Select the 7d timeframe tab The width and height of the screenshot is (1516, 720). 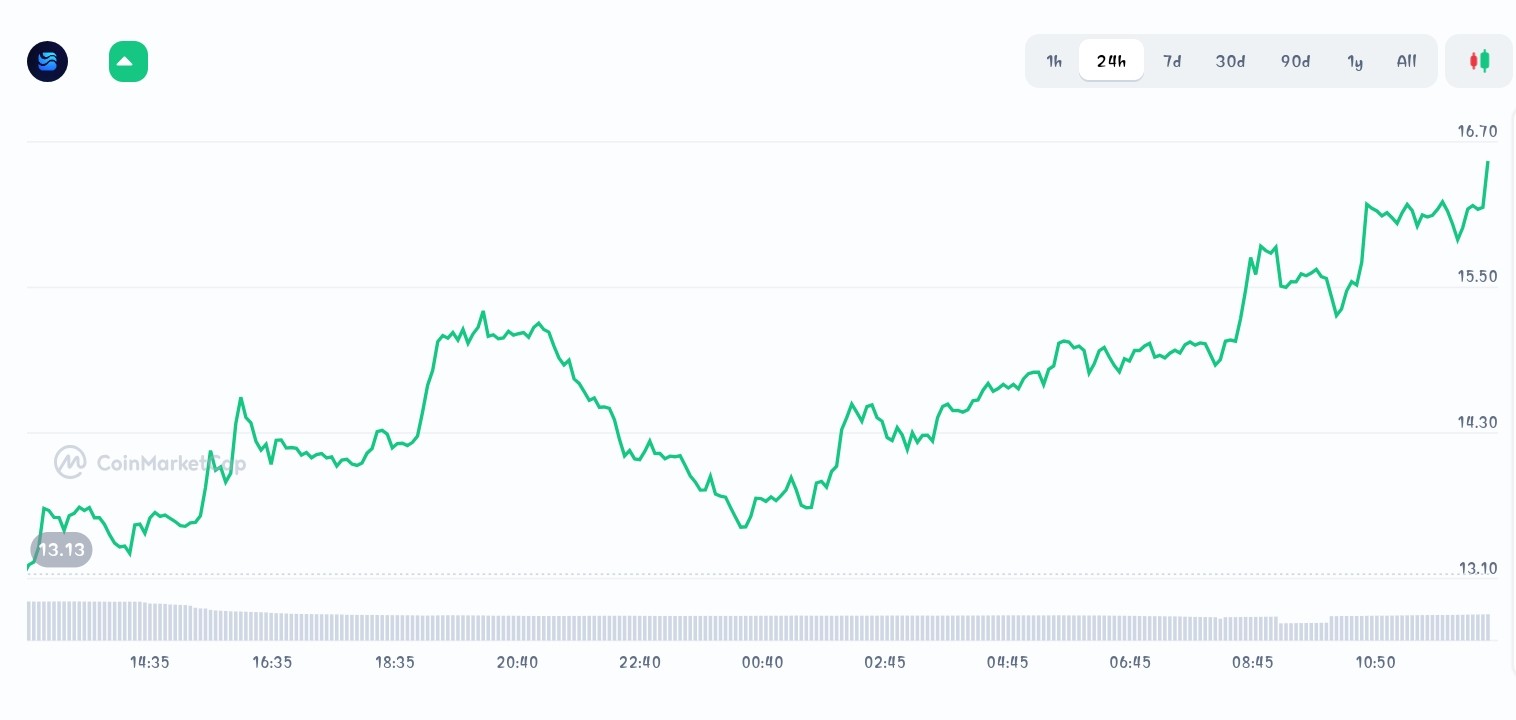tap(1172, 60)
